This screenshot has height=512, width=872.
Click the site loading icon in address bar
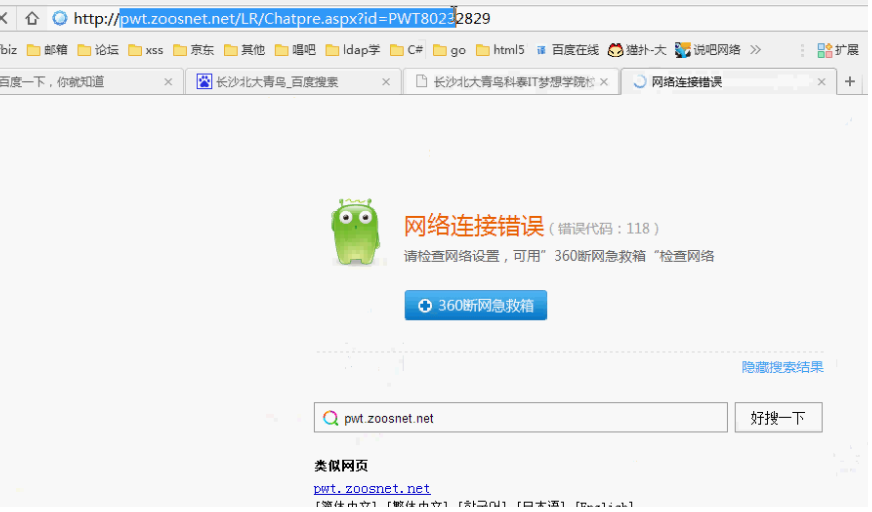coord(60,18)
